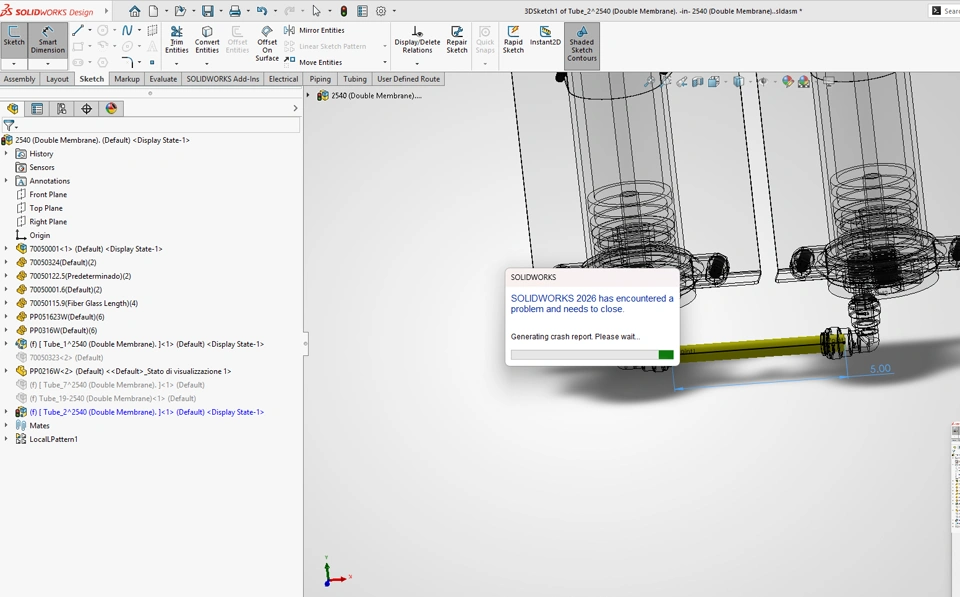Switch to the Assembly tab
Screen dimensions: 960x597
tap(20, 79)
